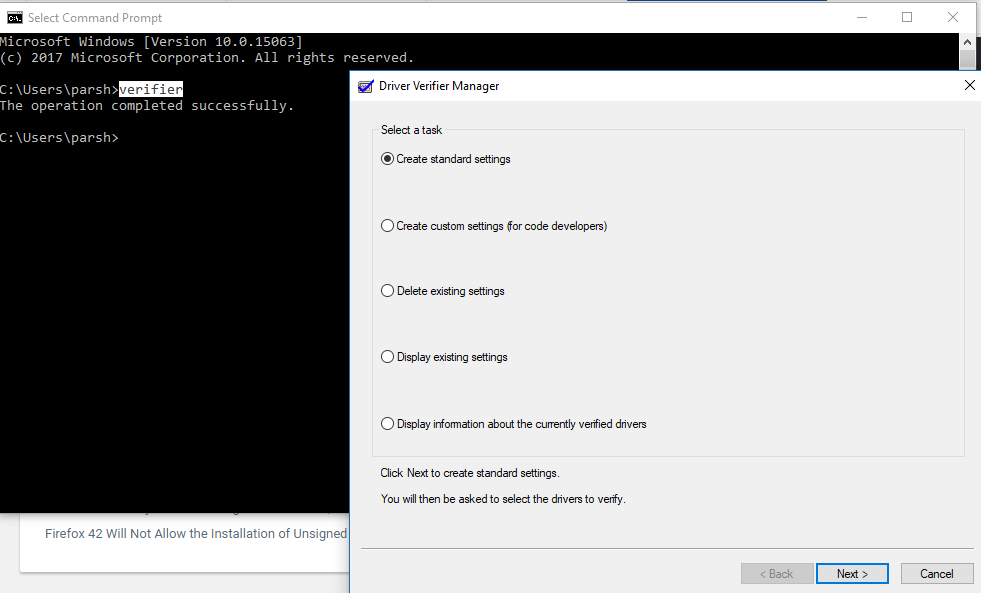Open the Firefox 42 article link
This screenshot has width=981, height=593.
coord(196,534)
